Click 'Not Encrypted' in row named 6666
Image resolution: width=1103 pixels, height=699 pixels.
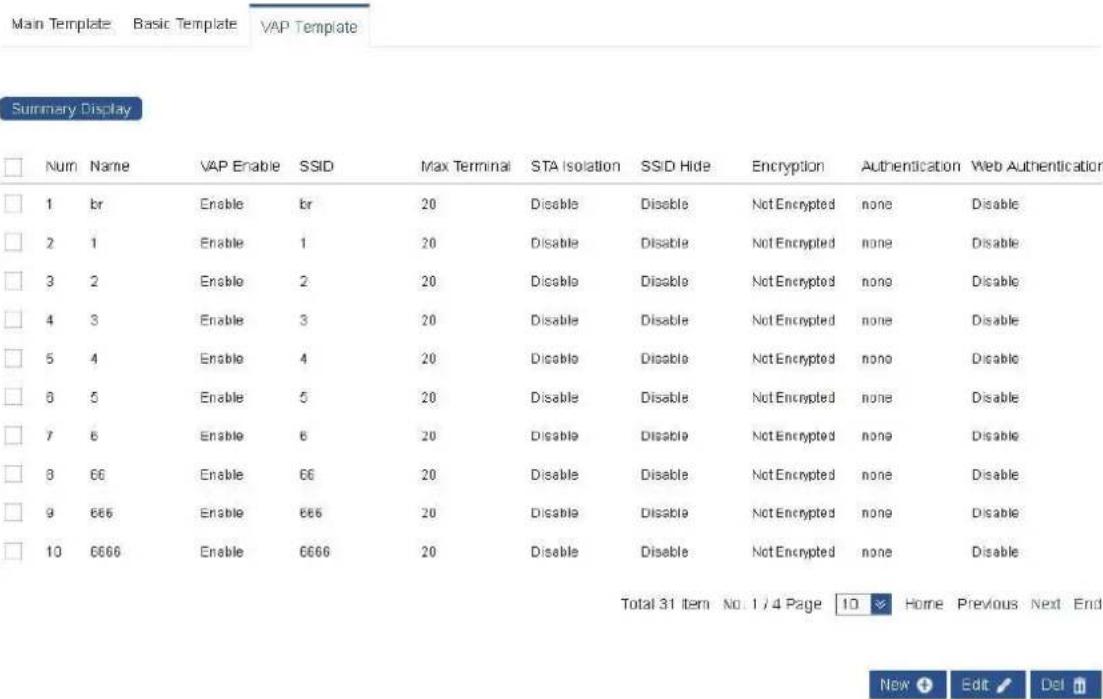pos(793,551)
